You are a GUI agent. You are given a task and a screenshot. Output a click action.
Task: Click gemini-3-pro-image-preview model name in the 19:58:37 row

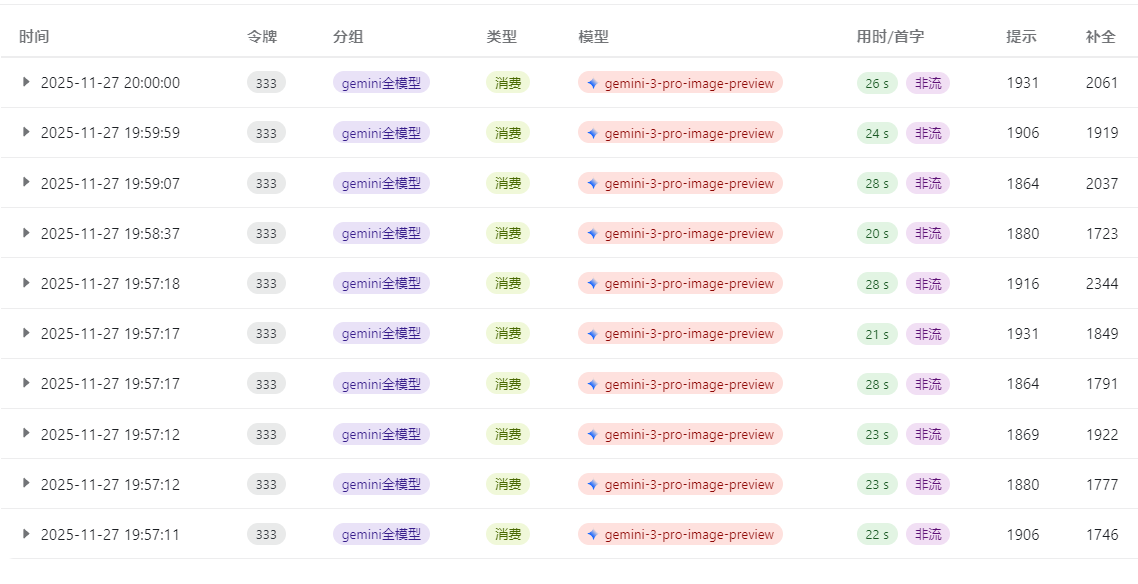click(x=689, y=234)
